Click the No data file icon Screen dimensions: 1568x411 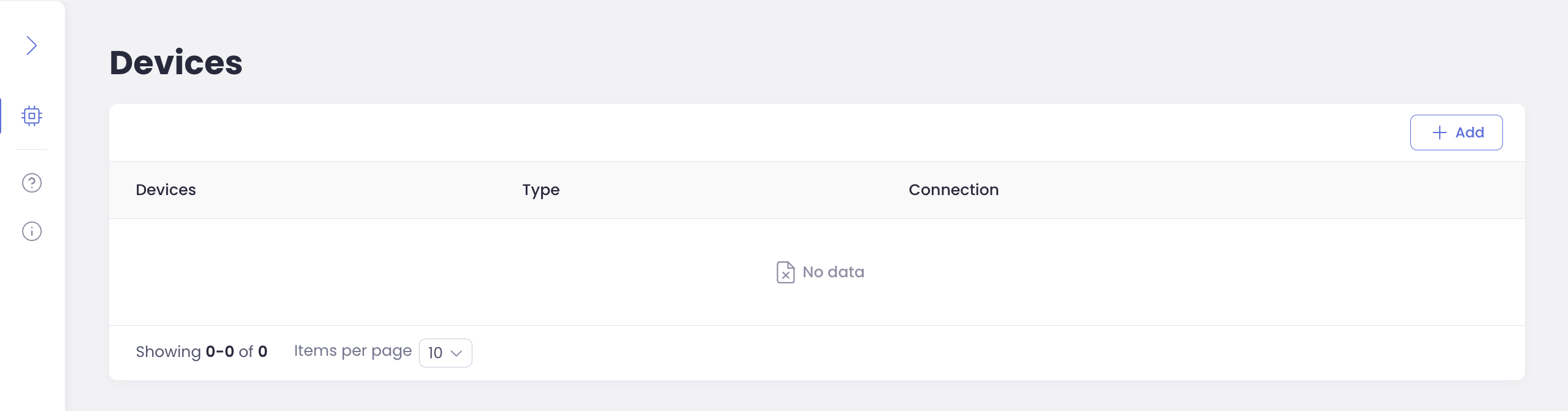[785, 272]
